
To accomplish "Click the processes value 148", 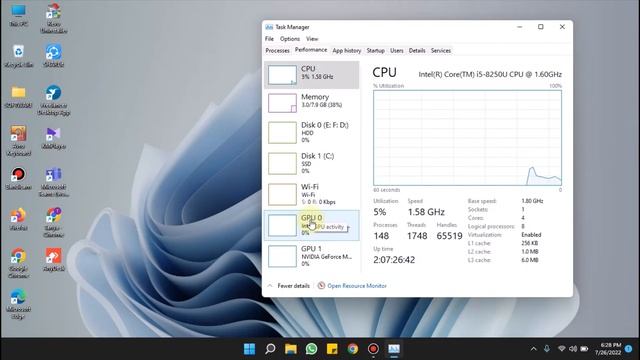I will pos(381,236).
